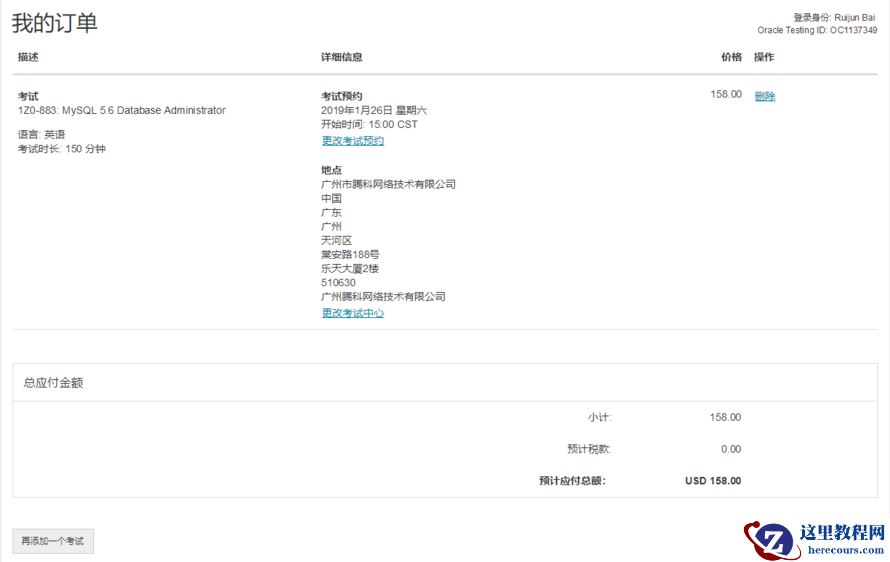890x562 pixels.
Task: Click the 价格 column header
Action: point(731,57)
